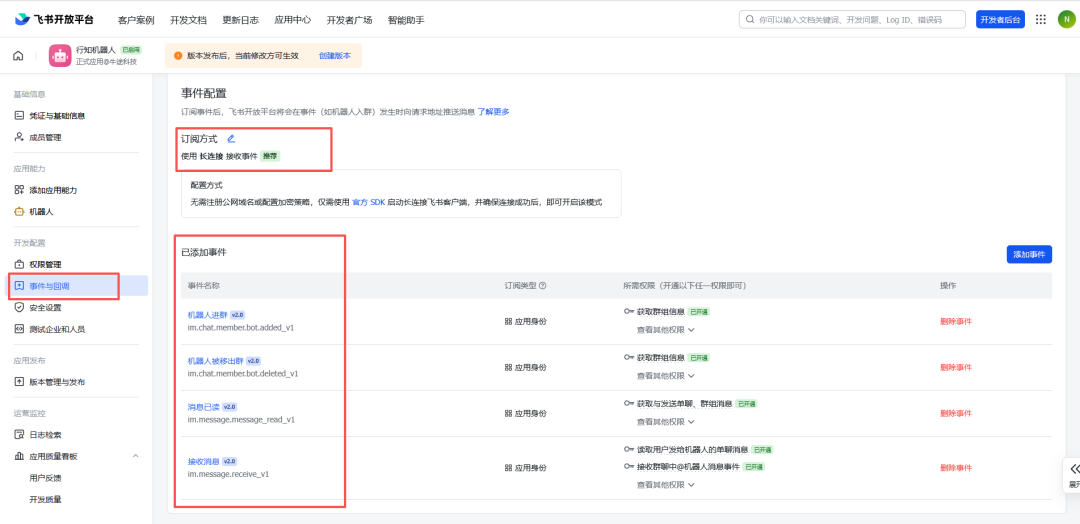Open the 机器人进群 event link
Image resolution: width=1080 pixels, height=524 pixels.
point(207,315)
